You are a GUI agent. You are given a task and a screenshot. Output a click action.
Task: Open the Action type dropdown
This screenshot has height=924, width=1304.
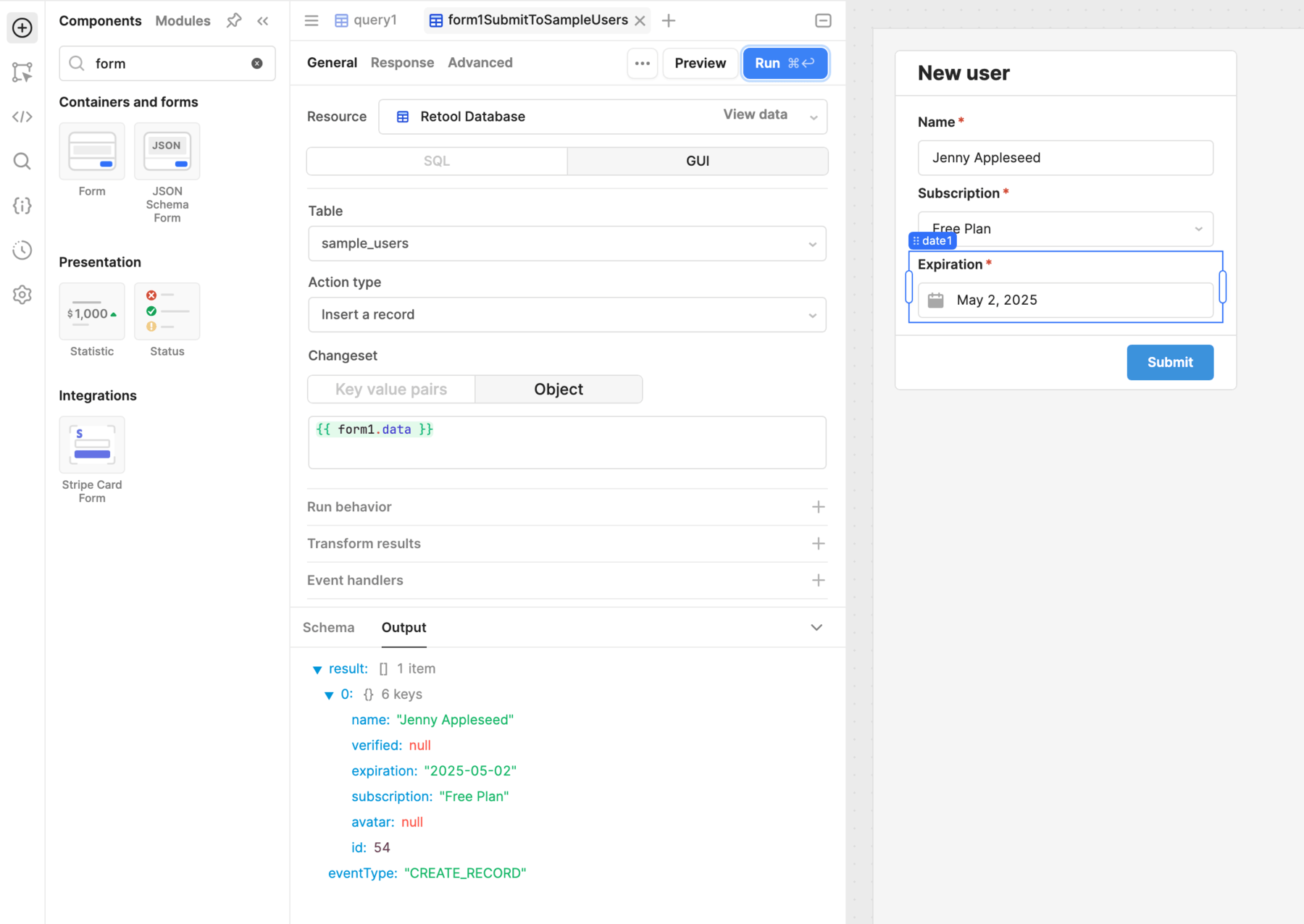(x=567, y=315)
